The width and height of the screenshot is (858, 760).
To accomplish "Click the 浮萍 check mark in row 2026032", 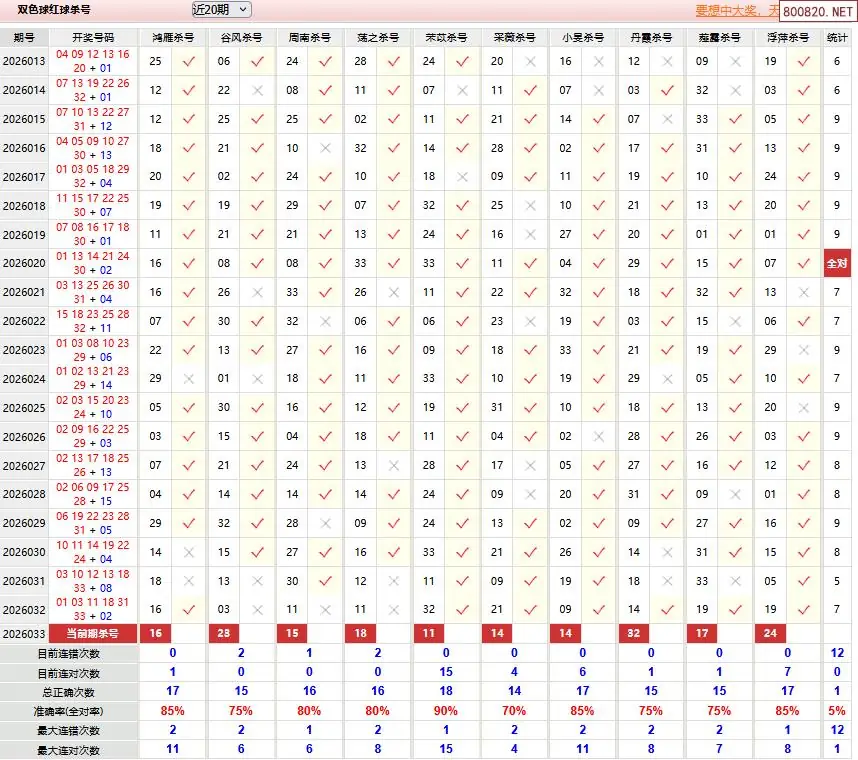I will (x=803, y=609).
